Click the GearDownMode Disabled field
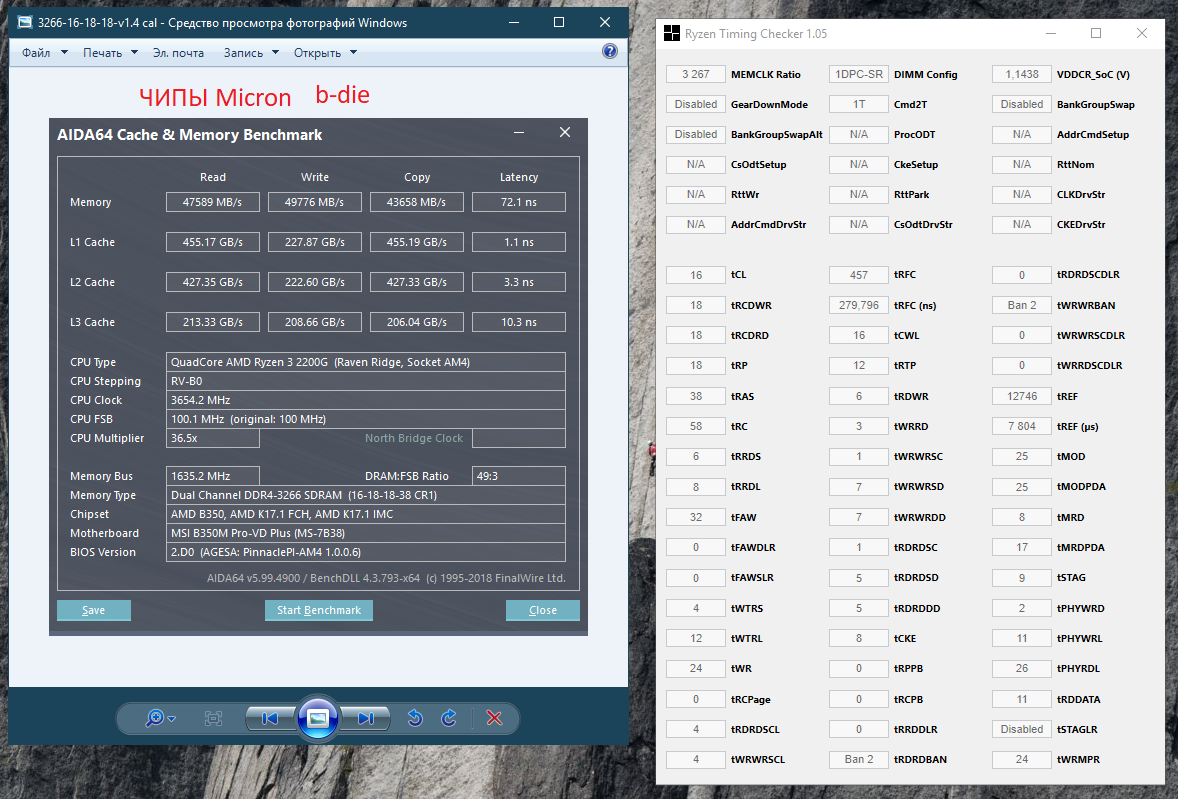1178x799 pixels. click(x=696, y=104)
